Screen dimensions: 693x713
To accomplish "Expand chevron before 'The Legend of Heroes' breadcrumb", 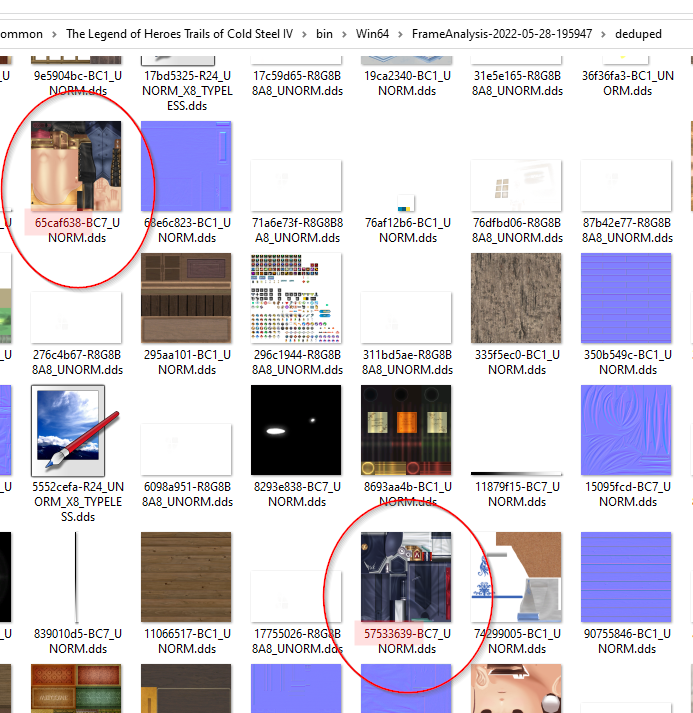I will tap(54, 35).
